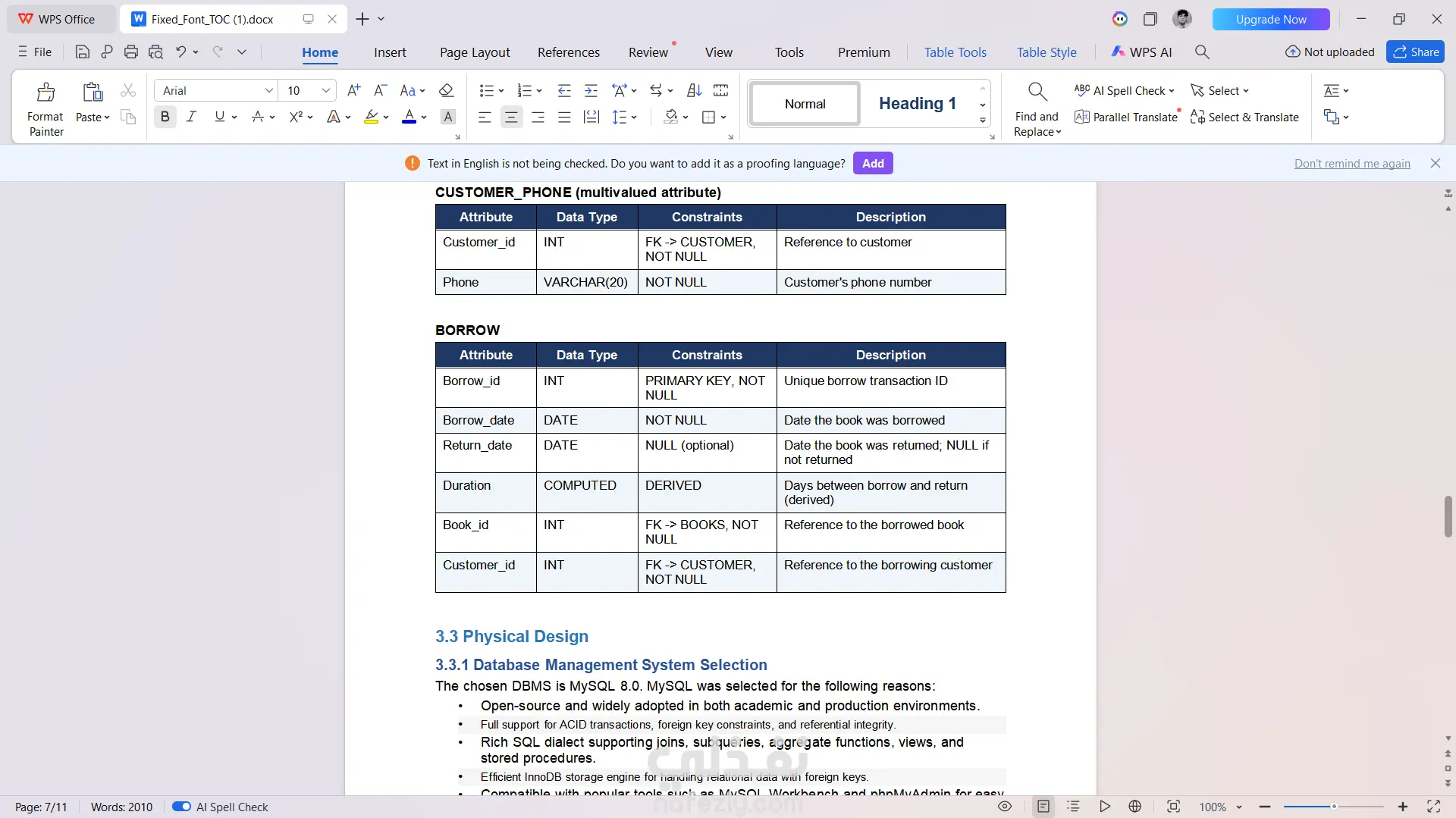This screenshot has height=818, width=1456.
Task: Click the Find and Replace magnifier icon
Action: pos(1037,92)
